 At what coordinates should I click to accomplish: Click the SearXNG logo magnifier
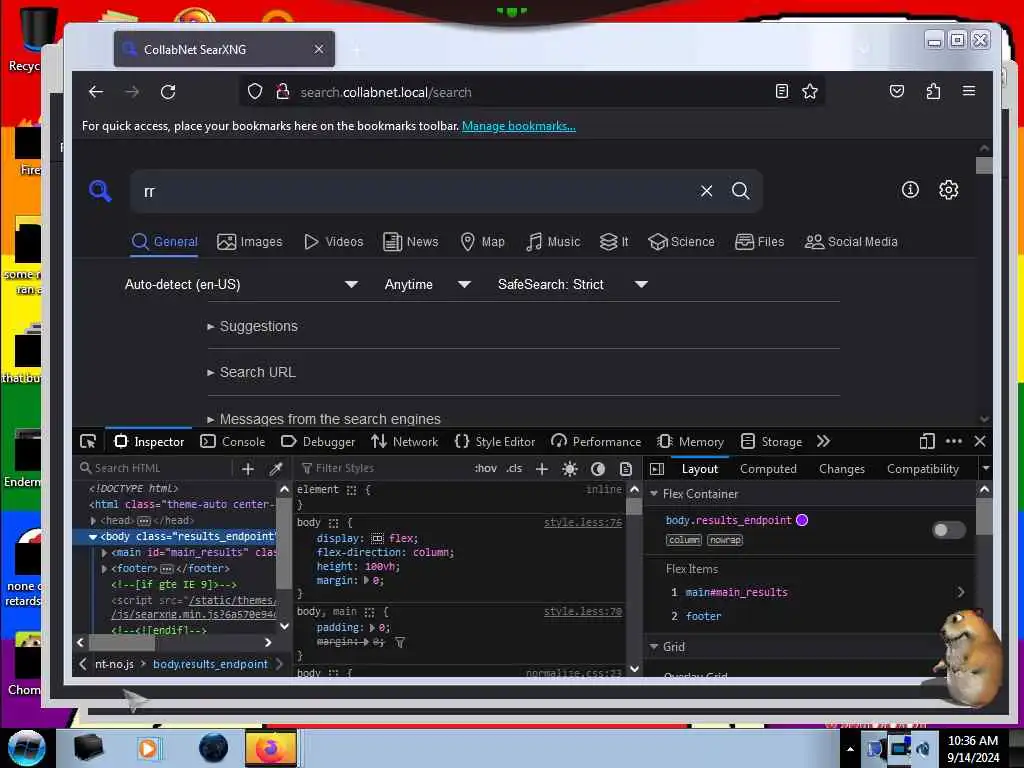coord(100,191)
